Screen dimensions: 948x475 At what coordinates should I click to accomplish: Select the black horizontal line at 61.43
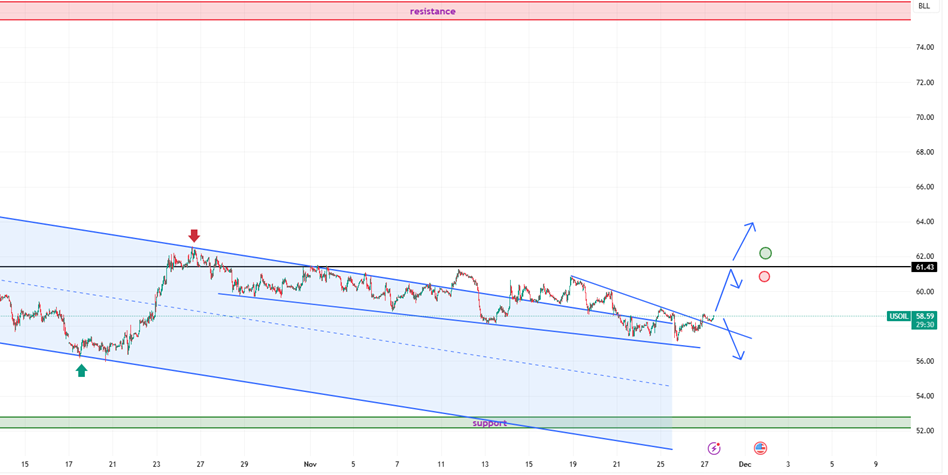point(500,267)
